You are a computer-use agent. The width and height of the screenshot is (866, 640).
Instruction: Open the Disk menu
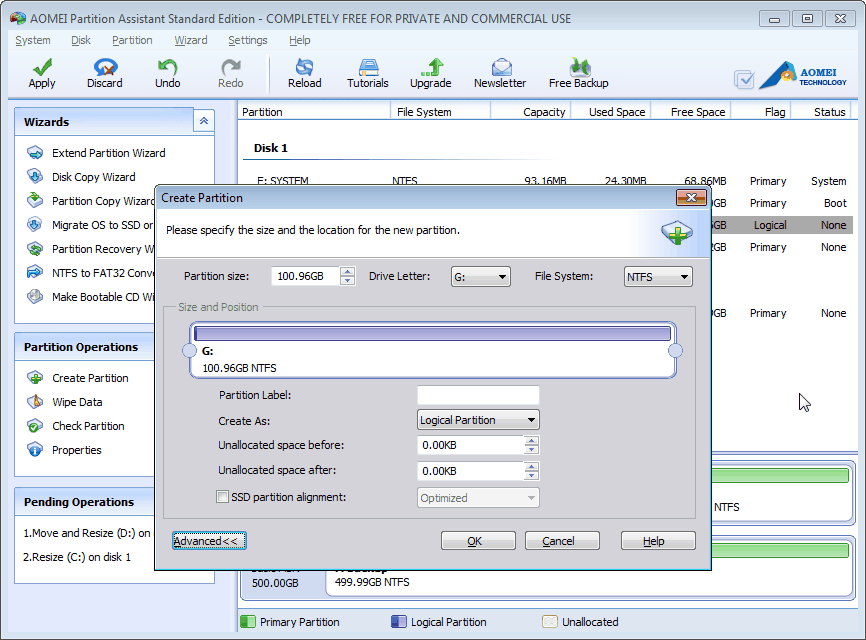click(81, 40)
